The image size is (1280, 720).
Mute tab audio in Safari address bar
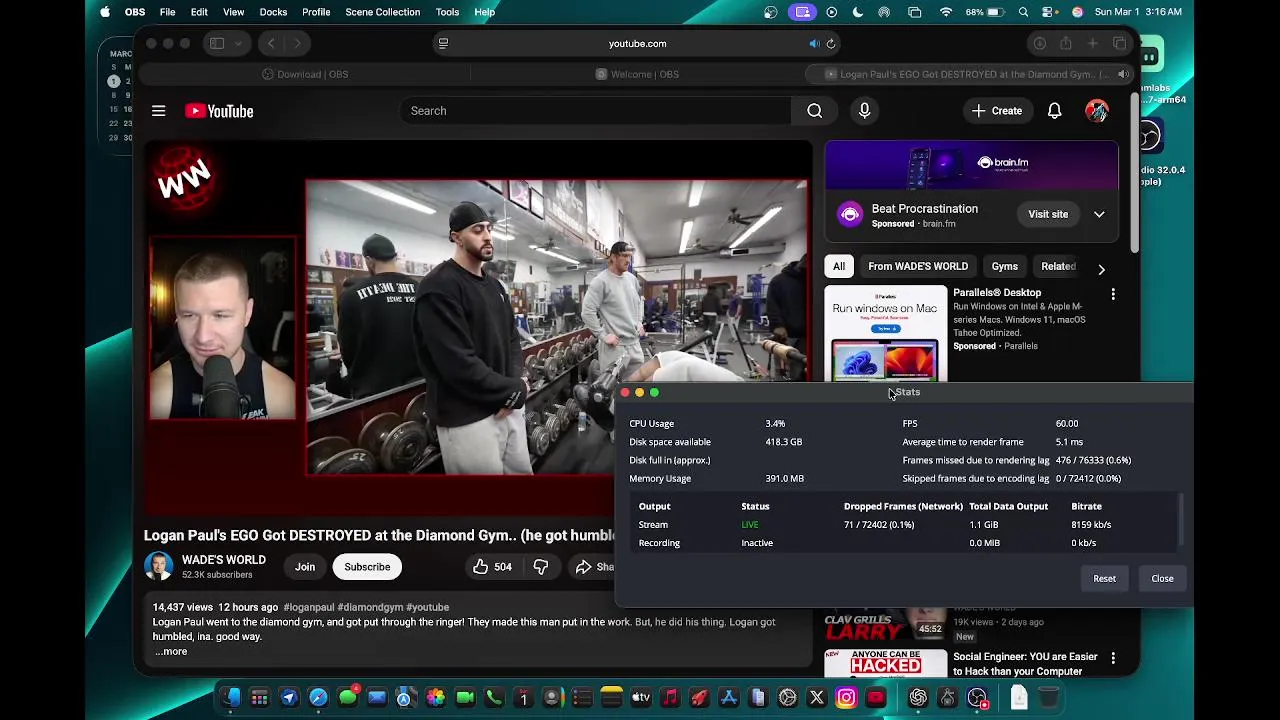click(x=814, y=44)
